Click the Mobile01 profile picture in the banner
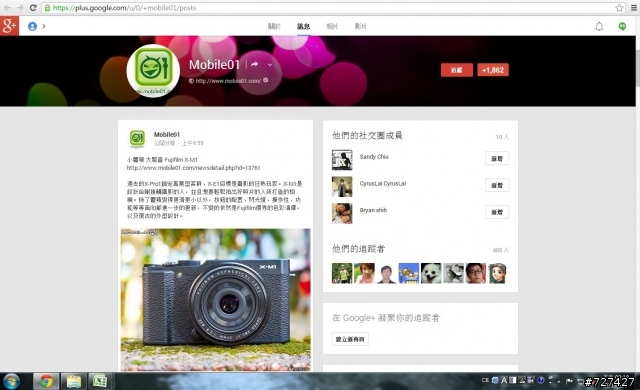The height and width of the screenshot is (390, 640). pos(153,71)
